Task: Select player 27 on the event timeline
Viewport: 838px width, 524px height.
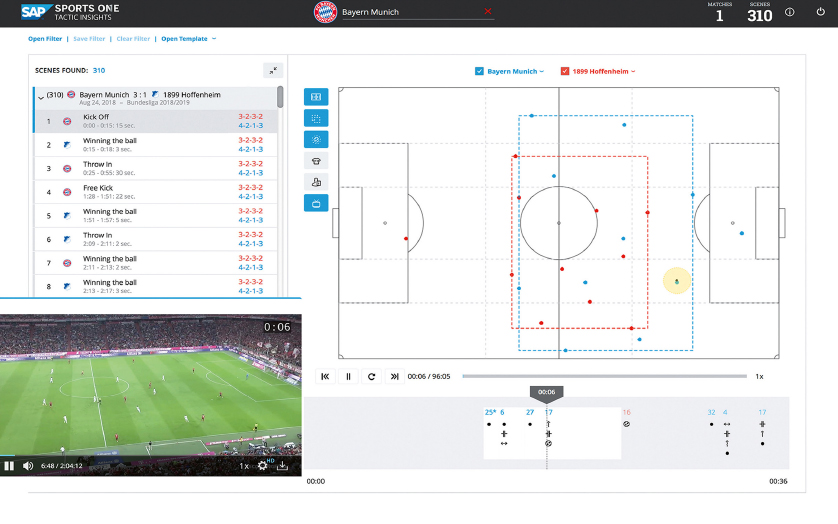Action: 530,412
